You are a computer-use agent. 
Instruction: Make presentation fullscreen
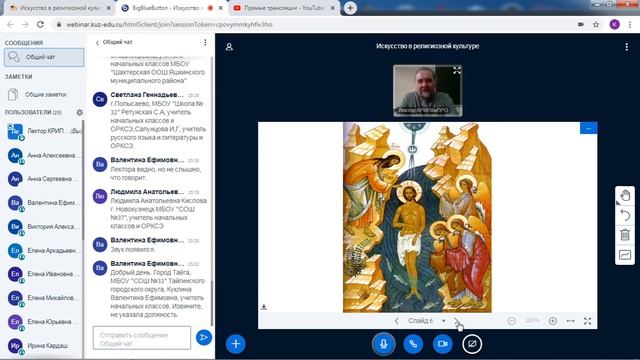587,321
